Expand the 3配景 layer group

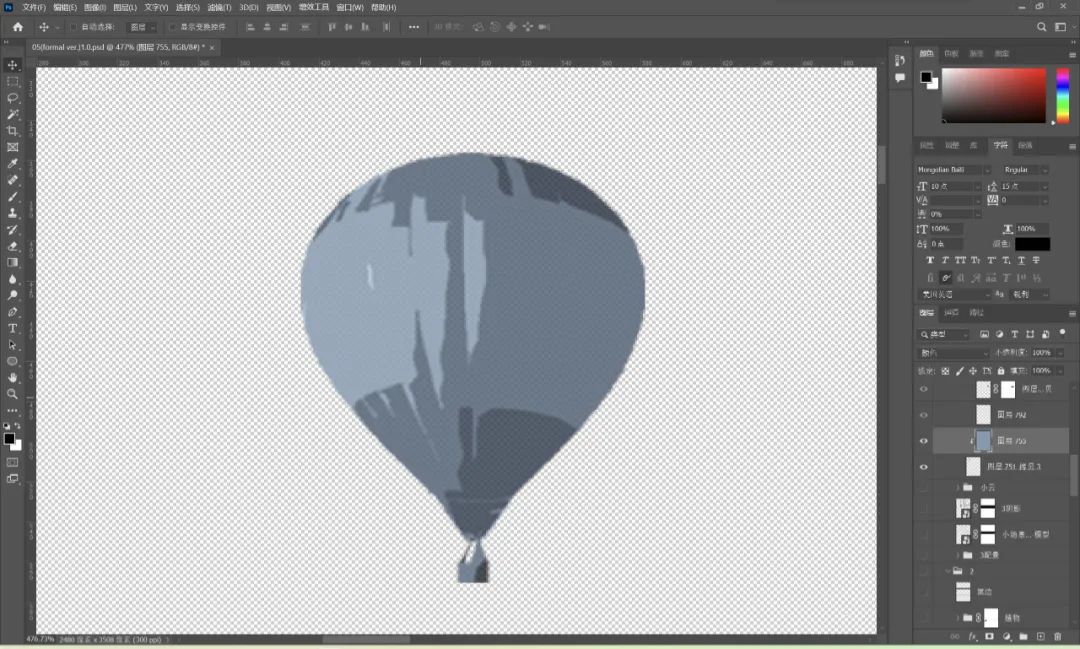tap(957, 555)
